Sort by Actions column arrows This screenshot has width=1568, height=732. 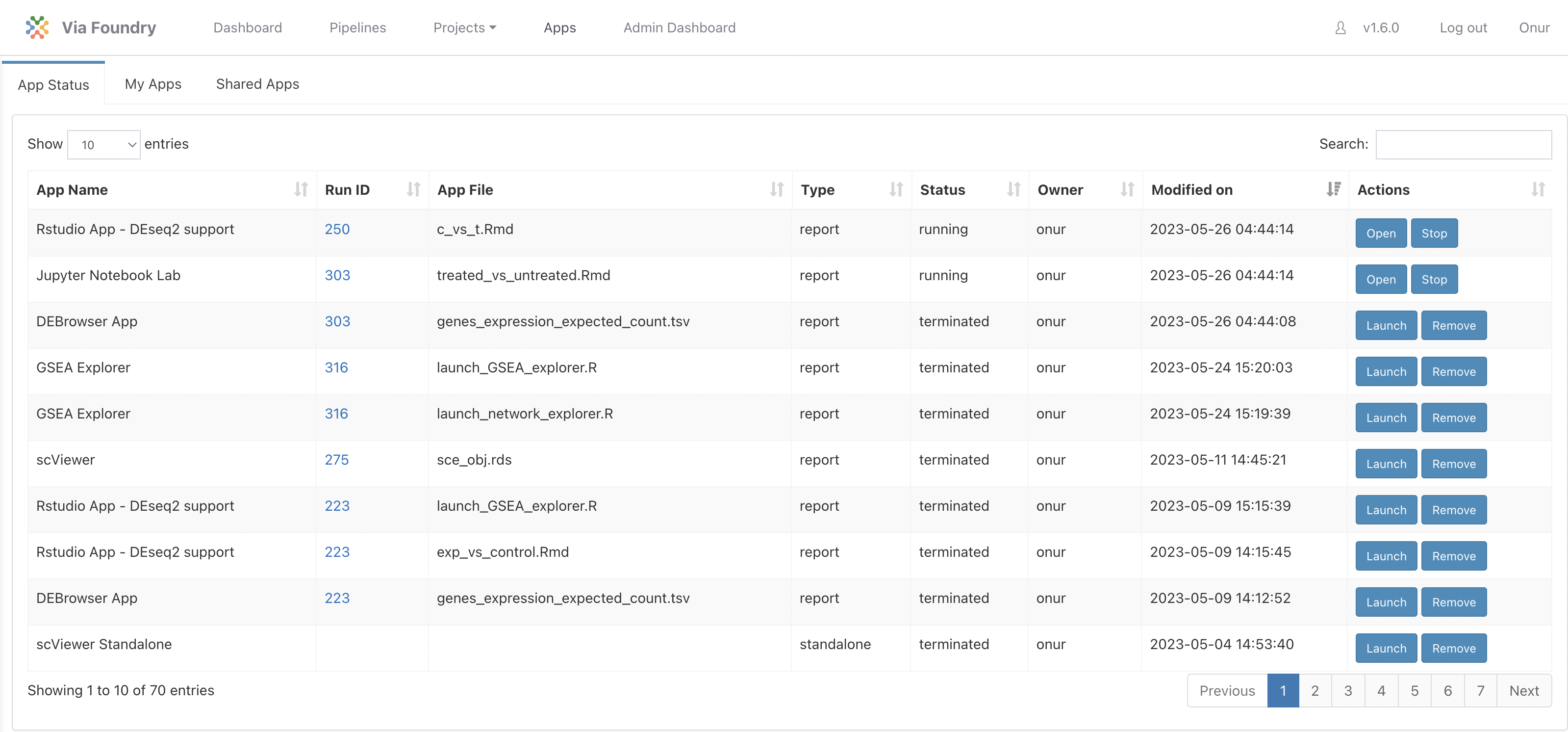(1538, 189)
